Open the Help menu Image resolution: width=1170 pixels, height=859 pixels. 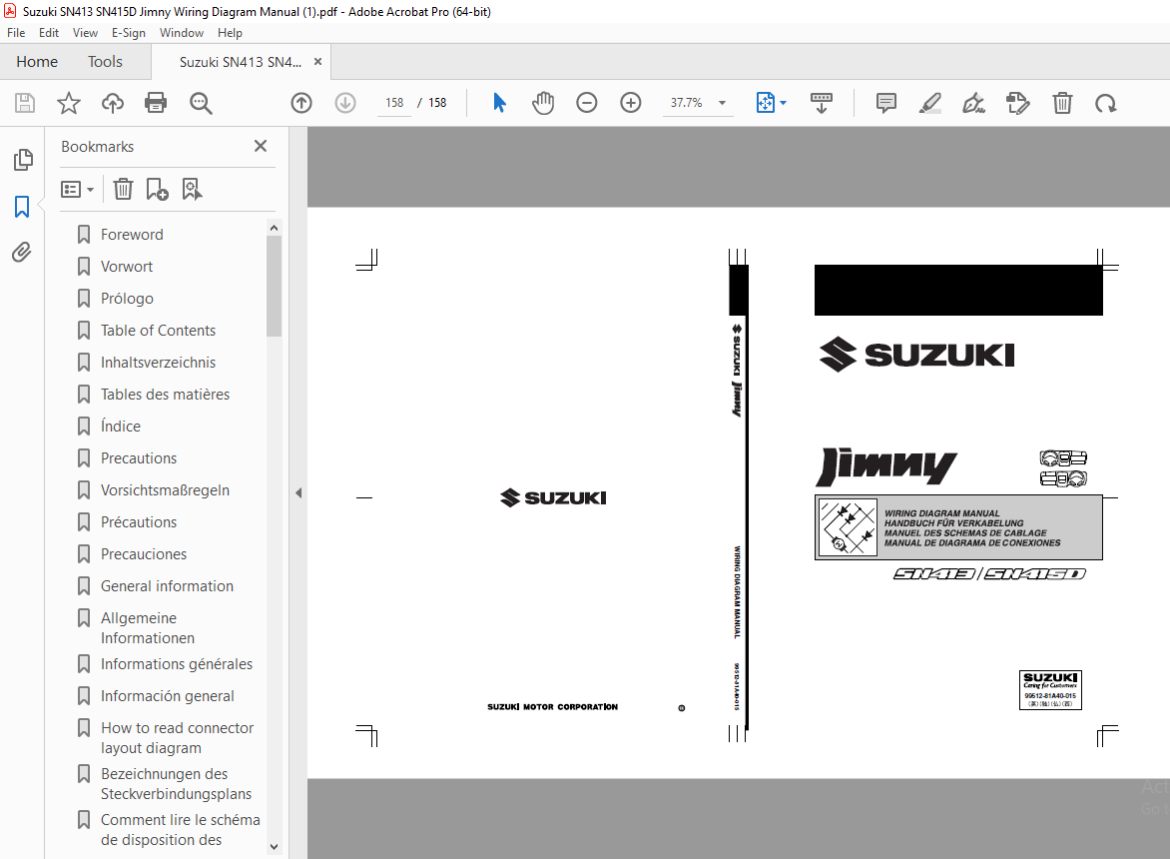point(230,33)
